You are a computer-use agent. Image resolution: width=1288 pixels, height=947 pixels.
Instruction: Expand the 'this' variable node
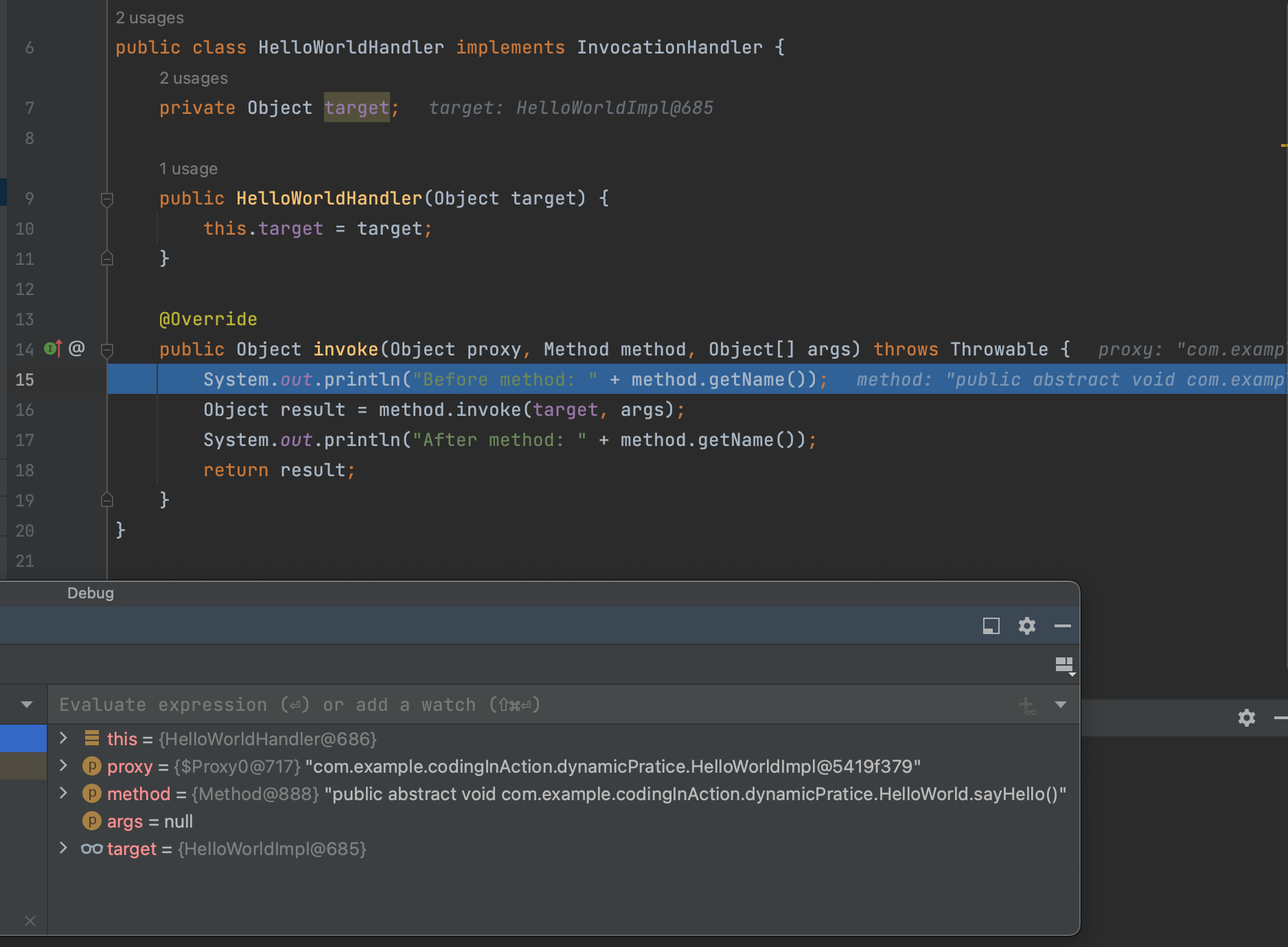click(64, 738)
